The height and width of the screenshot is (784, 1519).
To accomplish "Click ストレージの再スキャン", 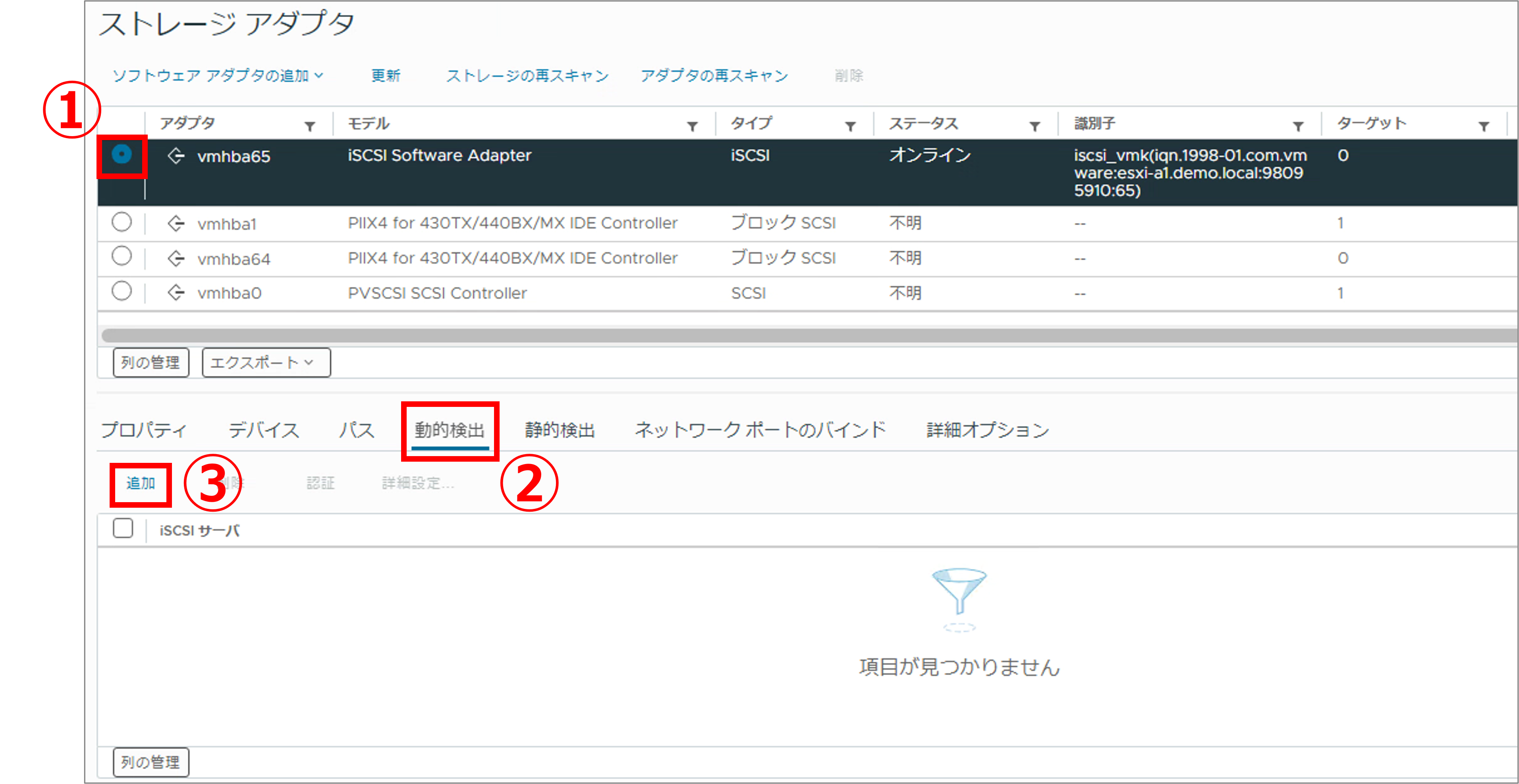I will (527, 75).
